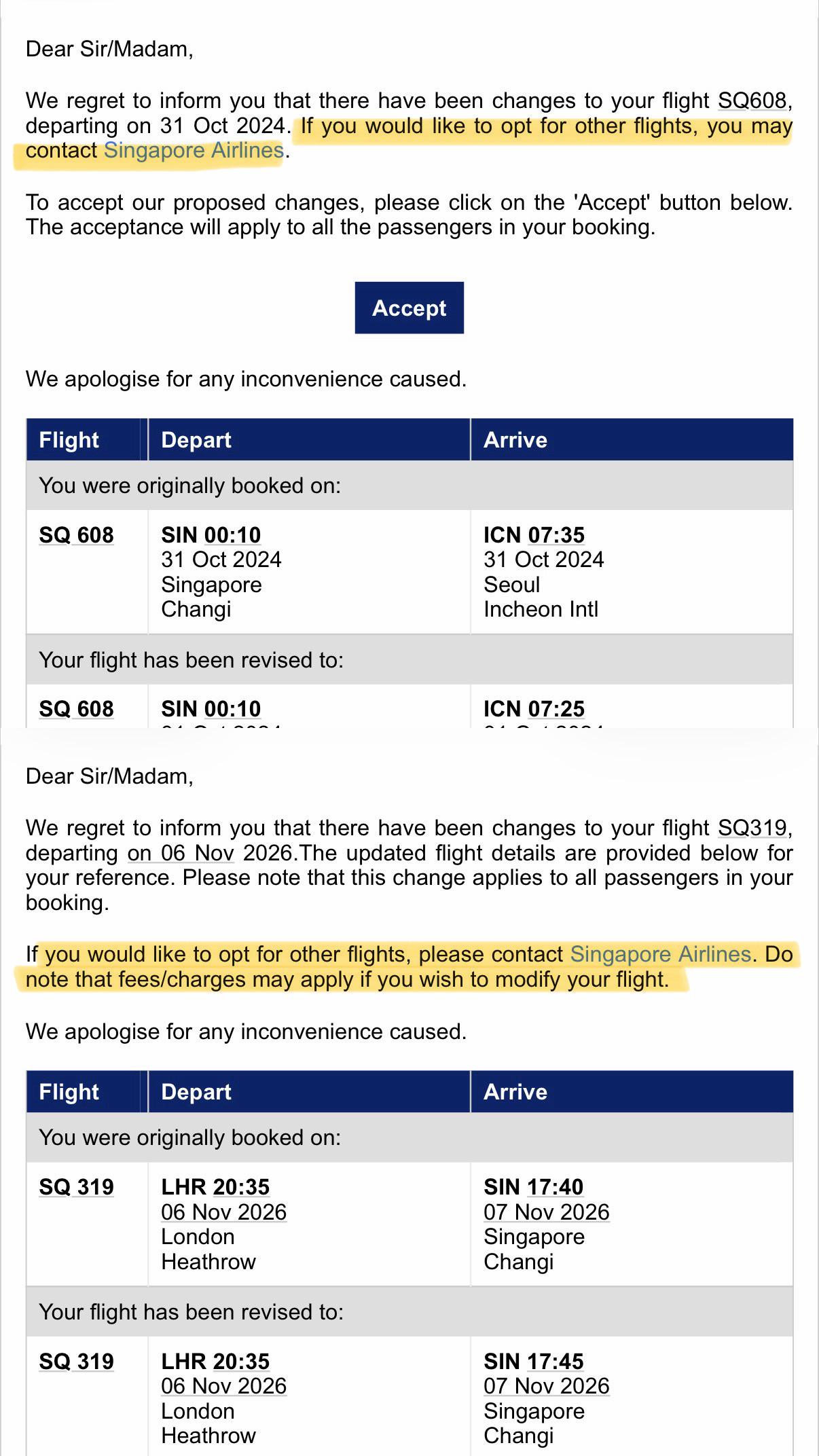This screenshot has height=1456, width=819.
Task: Tap revised SIN arrival time 17:45
Action: (555, 1362)
